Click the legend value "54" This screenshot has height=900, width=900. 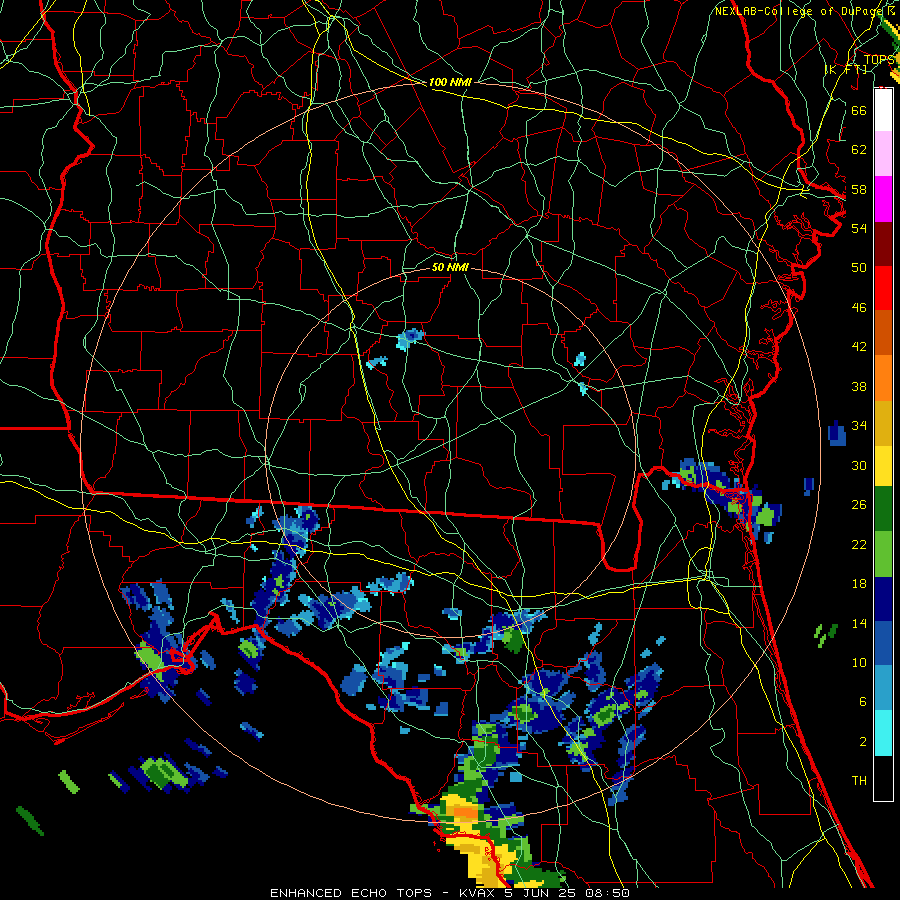(x=859, y=228)
